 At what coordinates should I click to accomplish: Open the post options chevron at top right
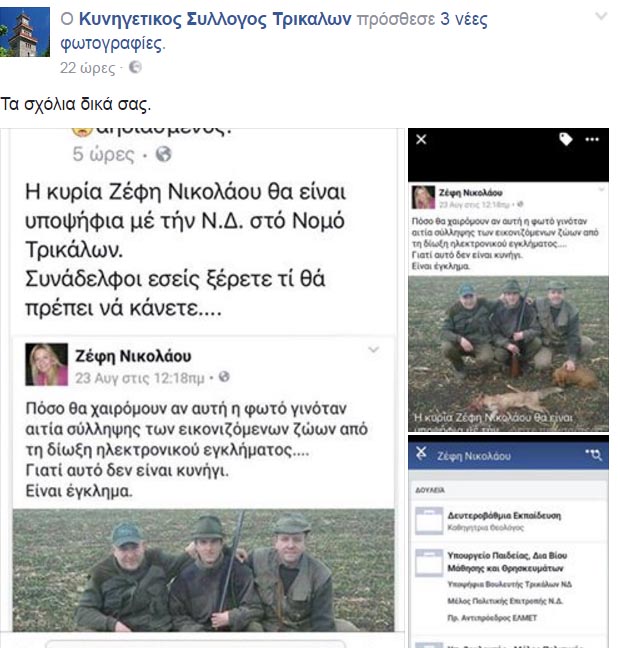601,16
